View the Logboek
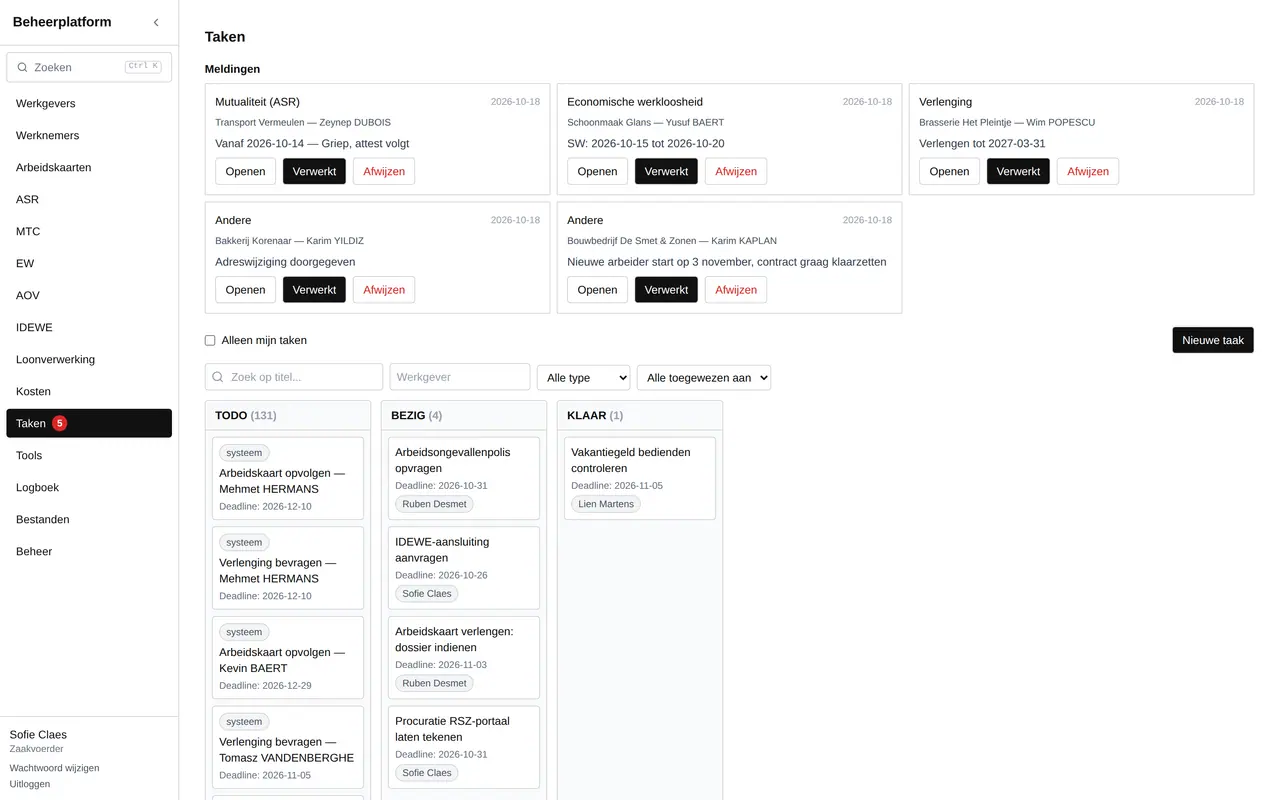 tap(89, 487)
